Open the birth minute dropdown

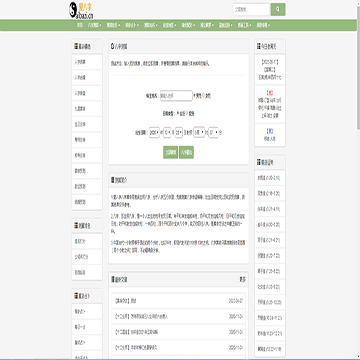[213, 132]
